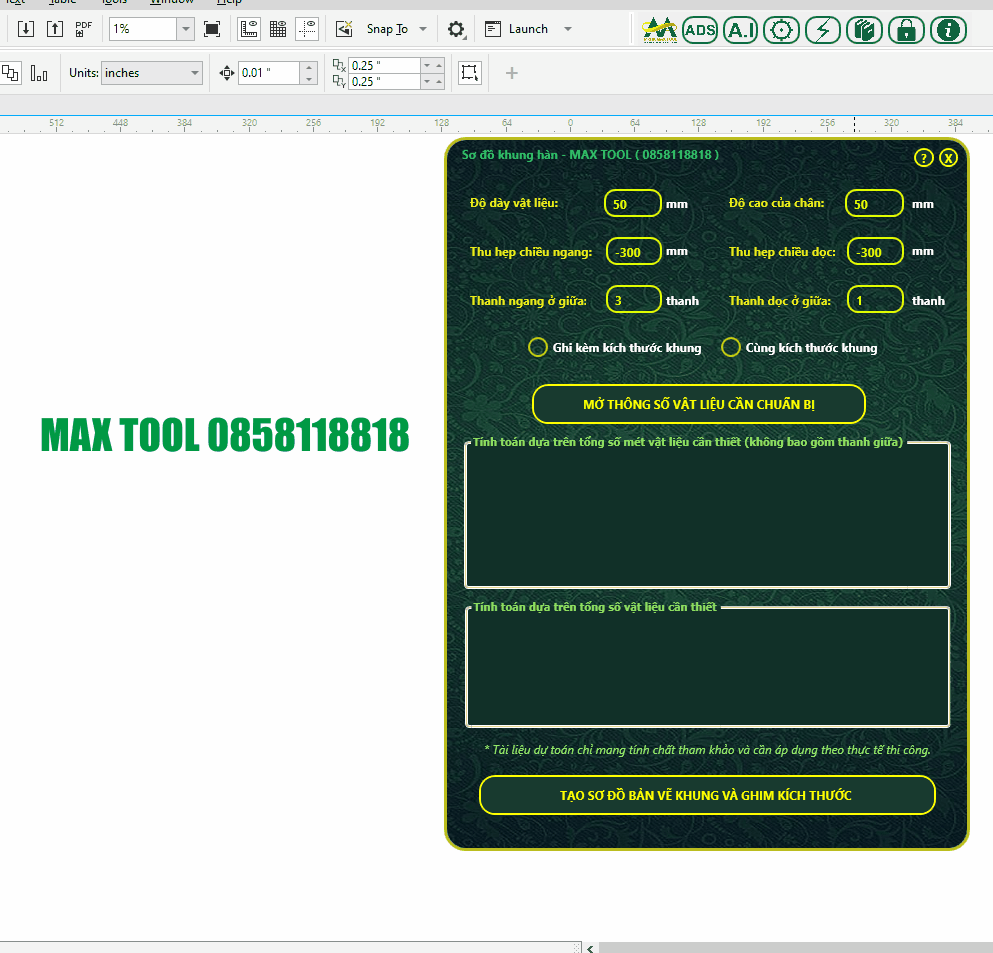Click the Publish to PDF icon
This screenshot has width=993, height=953.
click(x=84, y=29)
